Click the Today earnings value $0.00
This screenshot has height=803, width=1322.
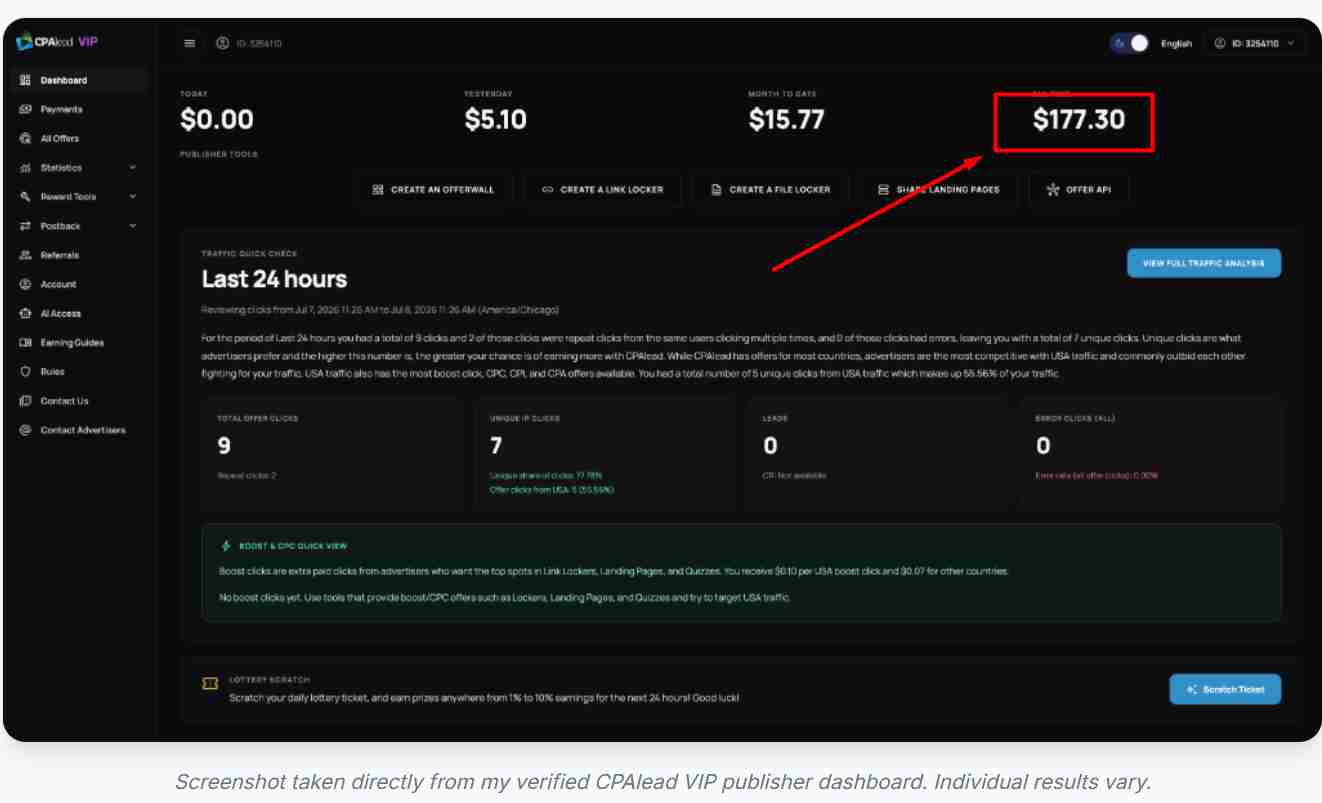[x=217, y=120]
